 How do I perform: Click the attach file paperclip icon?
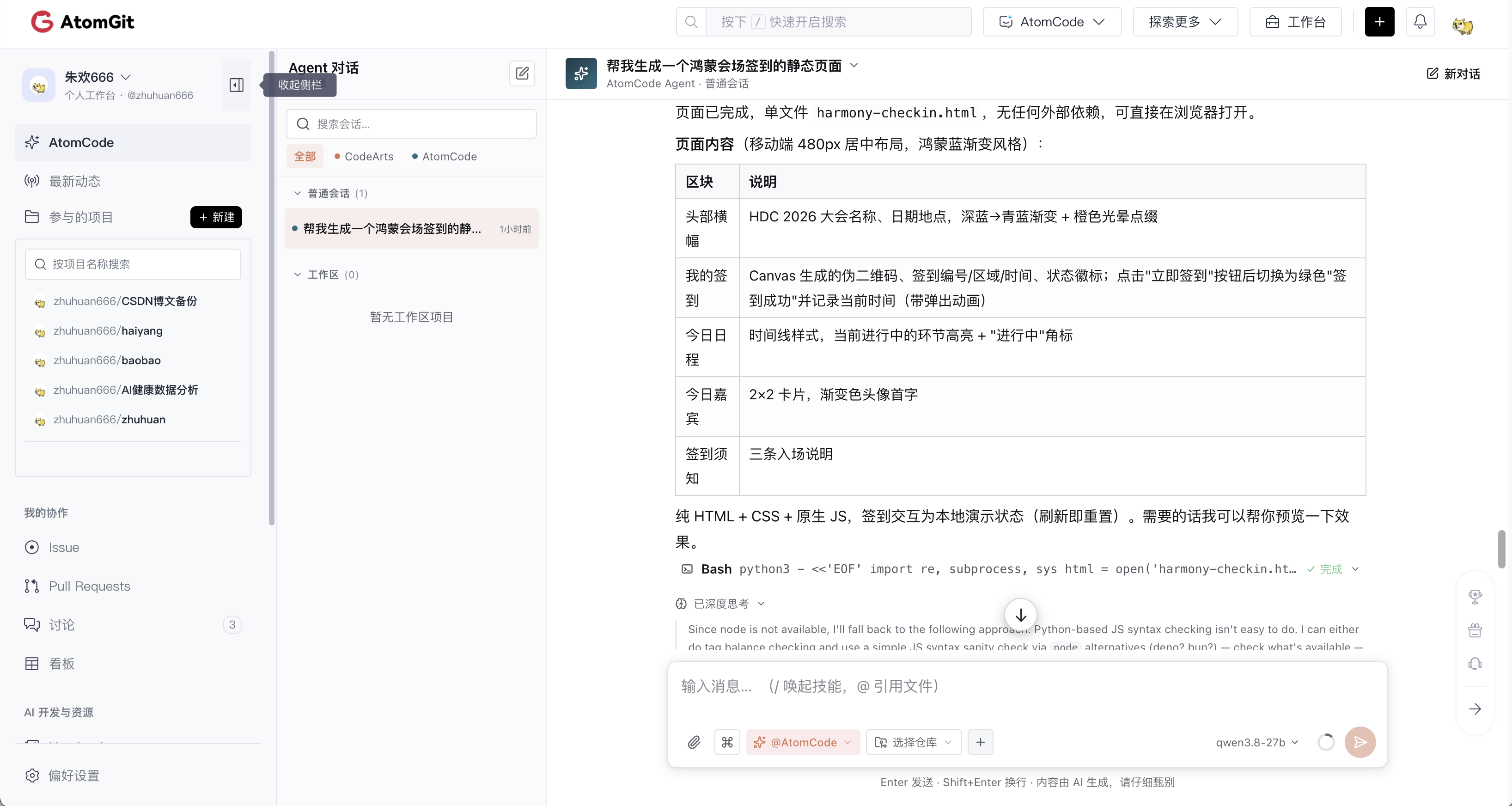click(x=695, y=742)
